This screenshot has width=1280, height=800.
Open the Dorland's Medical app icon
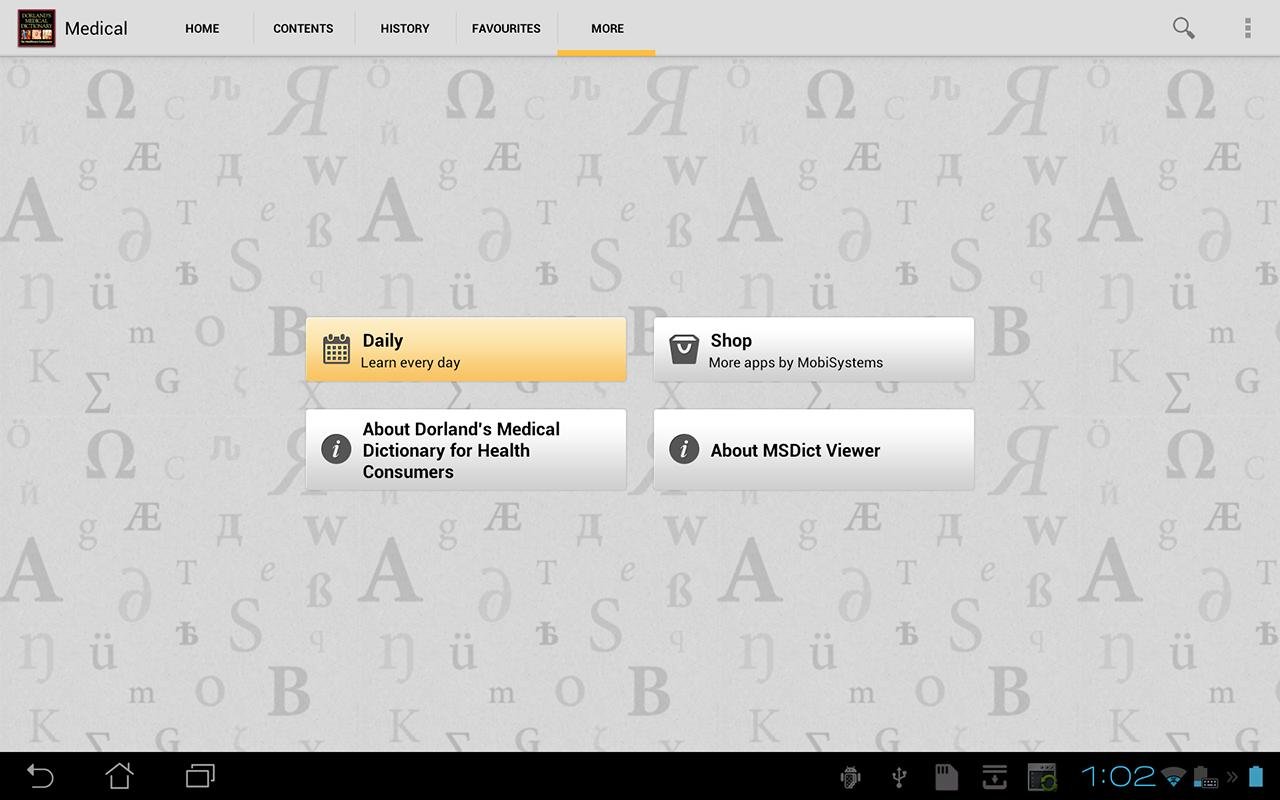(36, 28)
